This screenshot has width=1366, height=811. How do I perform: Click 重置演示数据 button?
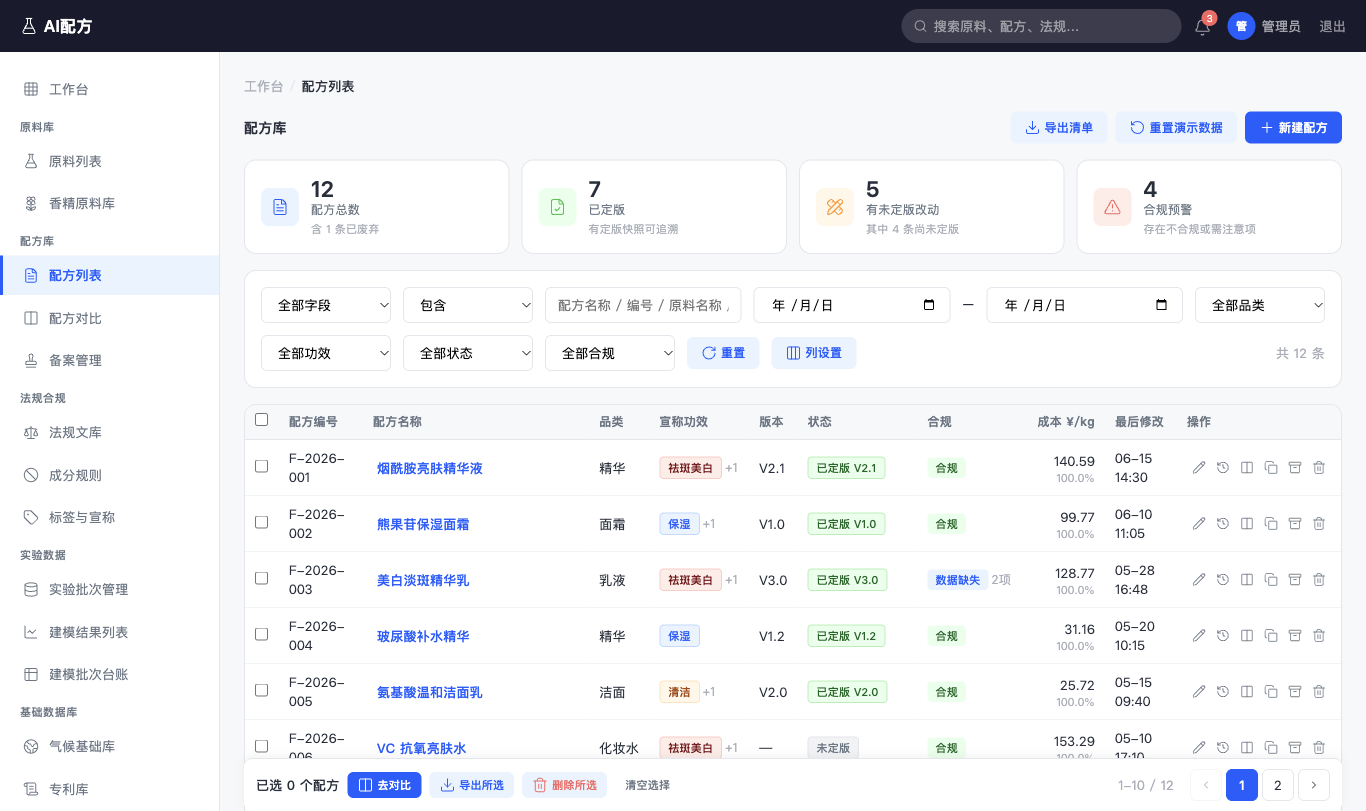(x=1176, y=128)
